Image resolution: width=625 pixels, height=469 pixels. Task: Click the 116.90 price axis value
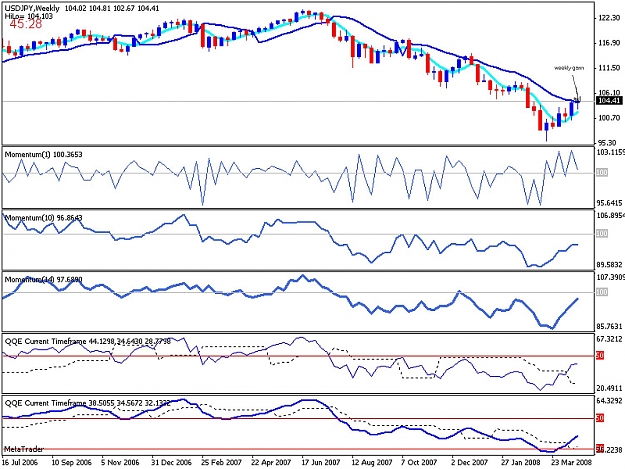[x=609, y=43]
